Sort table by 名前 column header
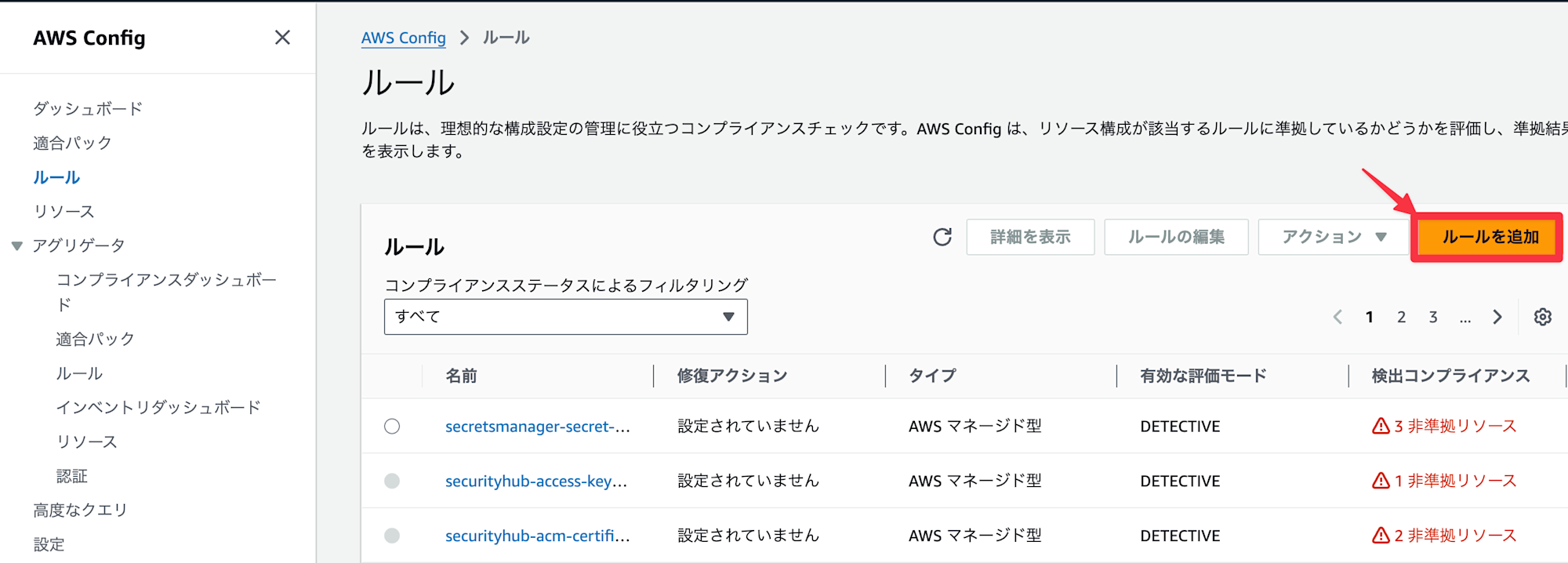 pyautogui.click(x=462, y=376)
